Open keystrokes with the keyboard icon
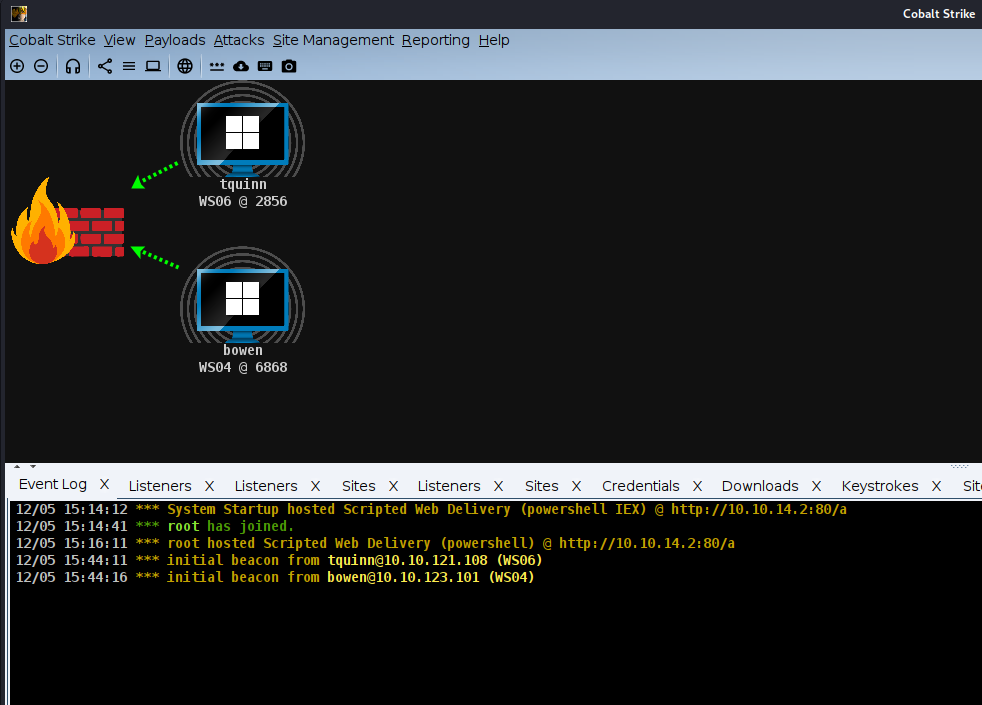Image resolution: width=982 pixels, height=705 pixels. click(x=265, y=66)
